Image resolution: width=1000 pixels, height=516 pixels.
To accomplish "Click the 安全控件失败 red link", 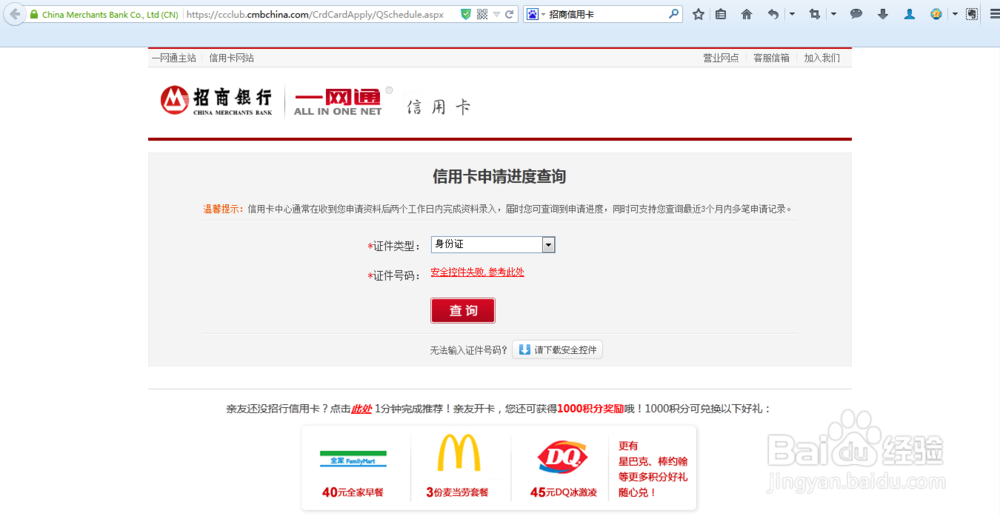I will click(x=478, y=272).
